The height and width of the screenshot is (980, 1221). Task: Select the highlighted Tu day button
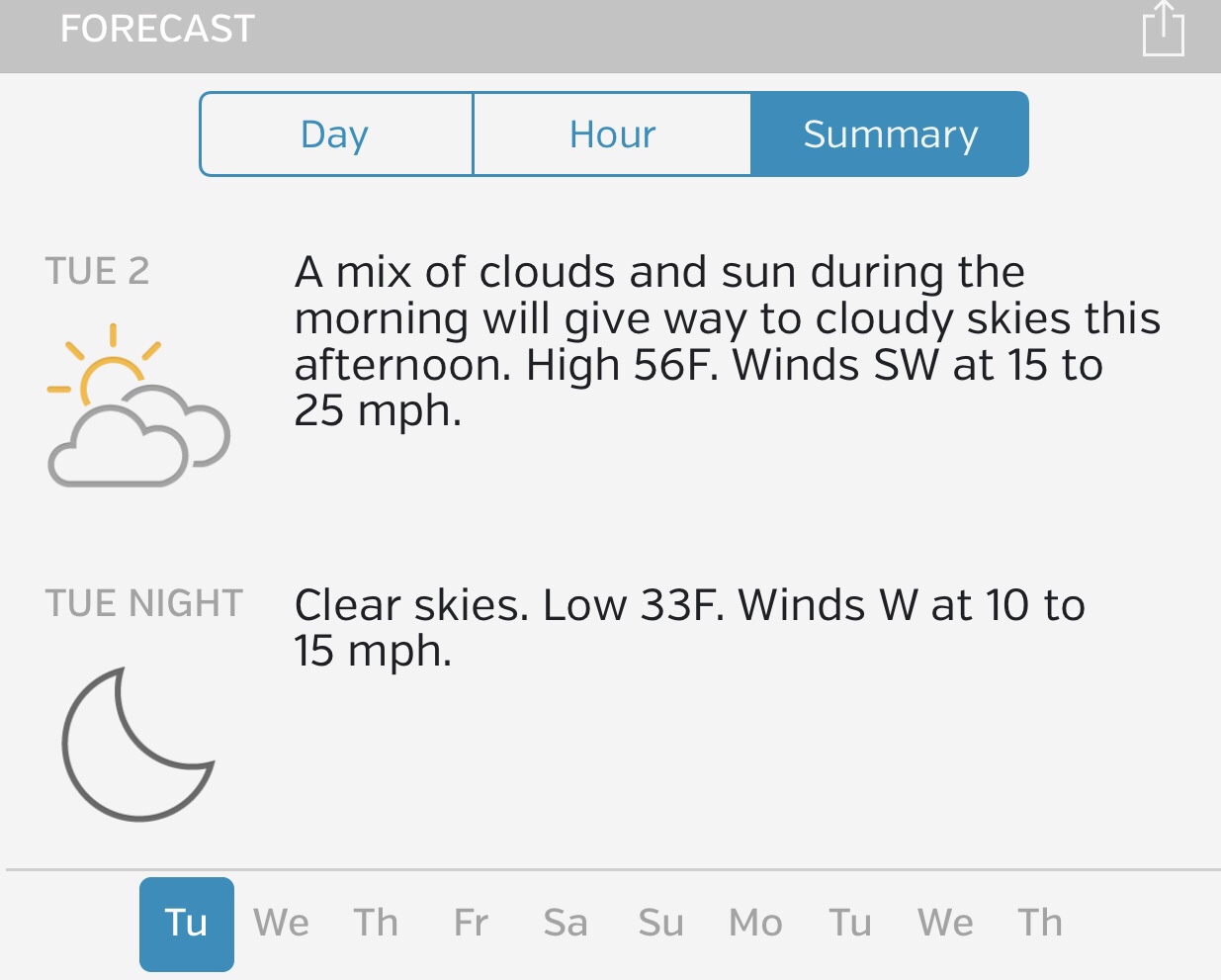[187, 924]
